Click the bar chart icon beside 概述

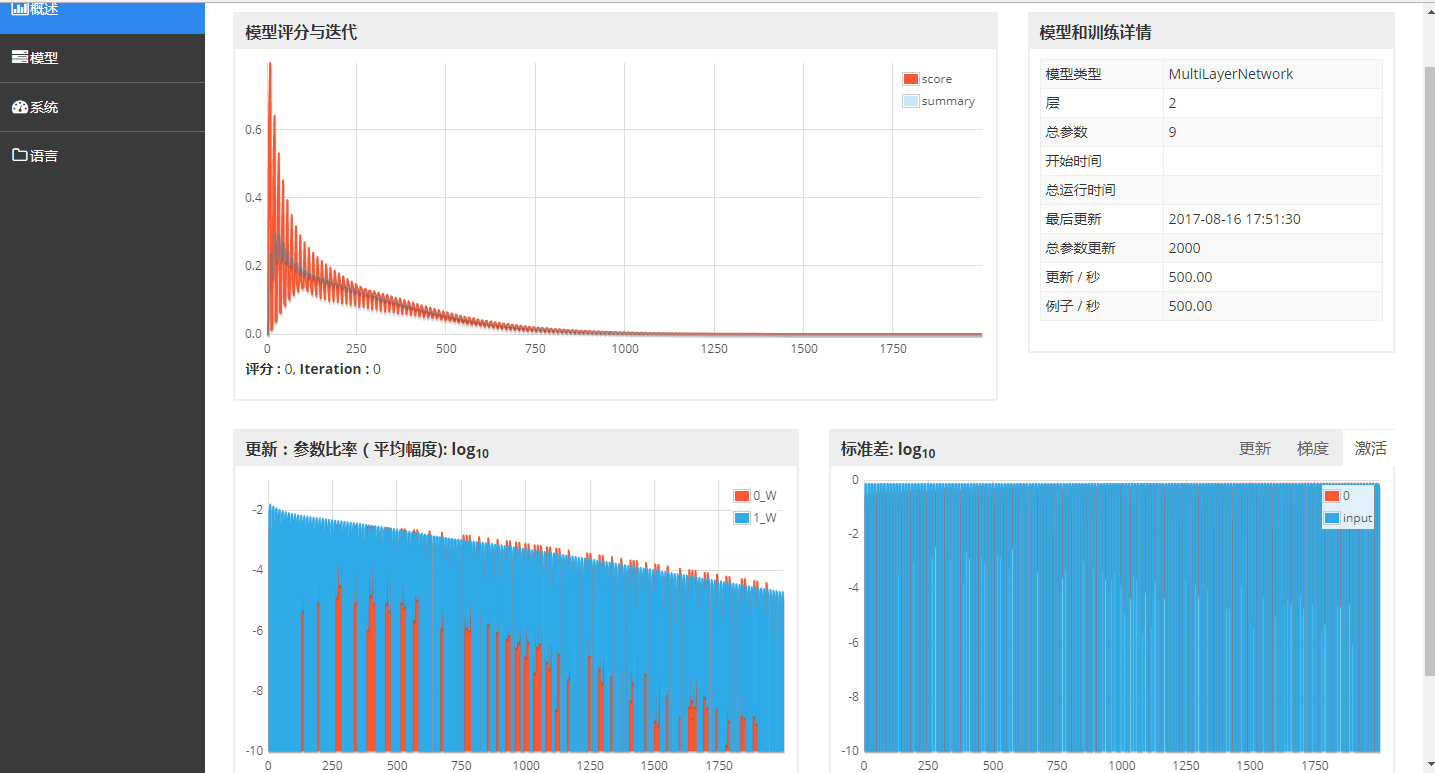[20, 9]
